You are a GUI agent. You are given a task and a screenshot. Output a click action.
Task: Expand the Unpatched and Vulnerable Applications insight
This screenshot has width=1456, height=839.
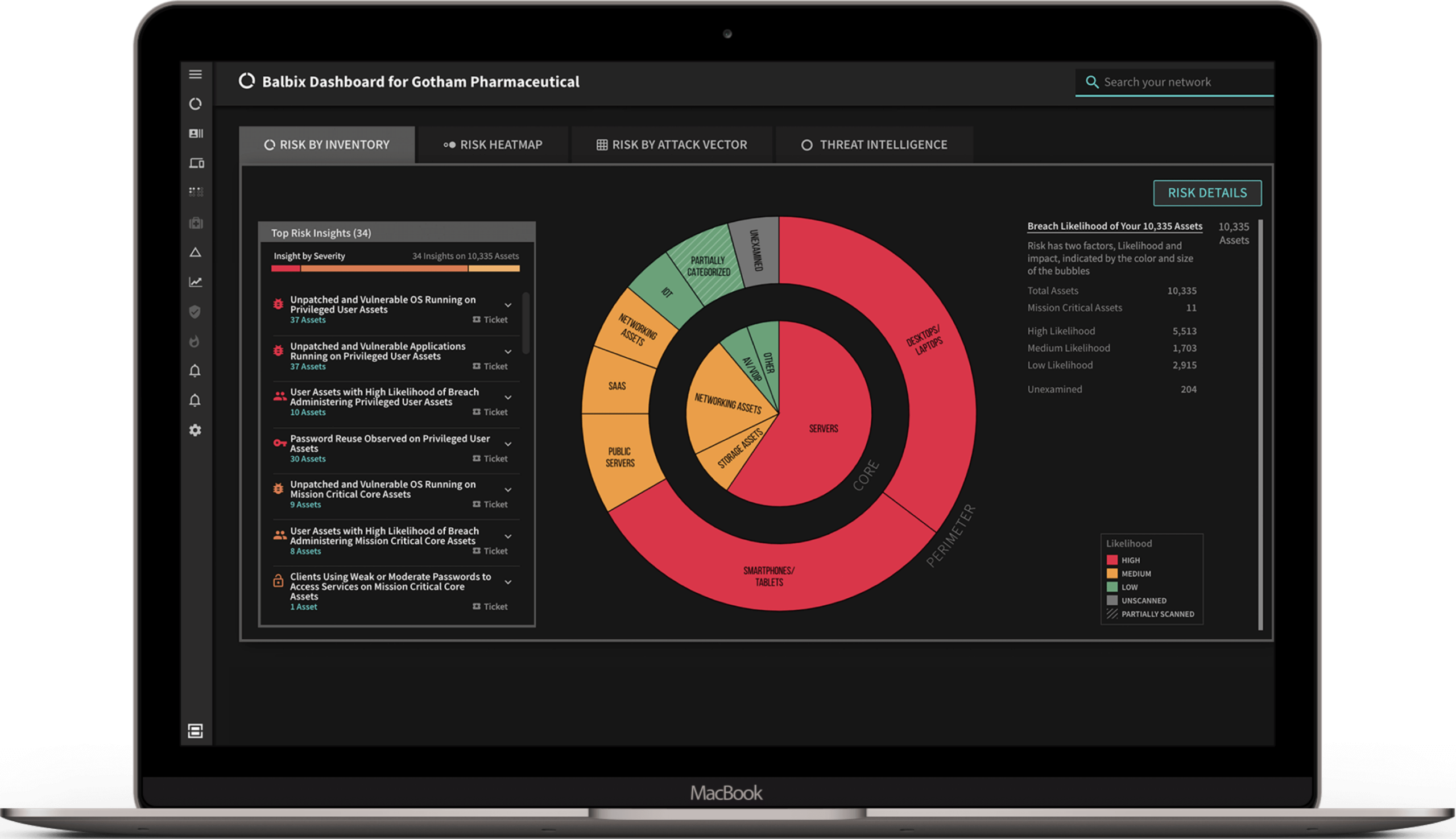point(508,352)
